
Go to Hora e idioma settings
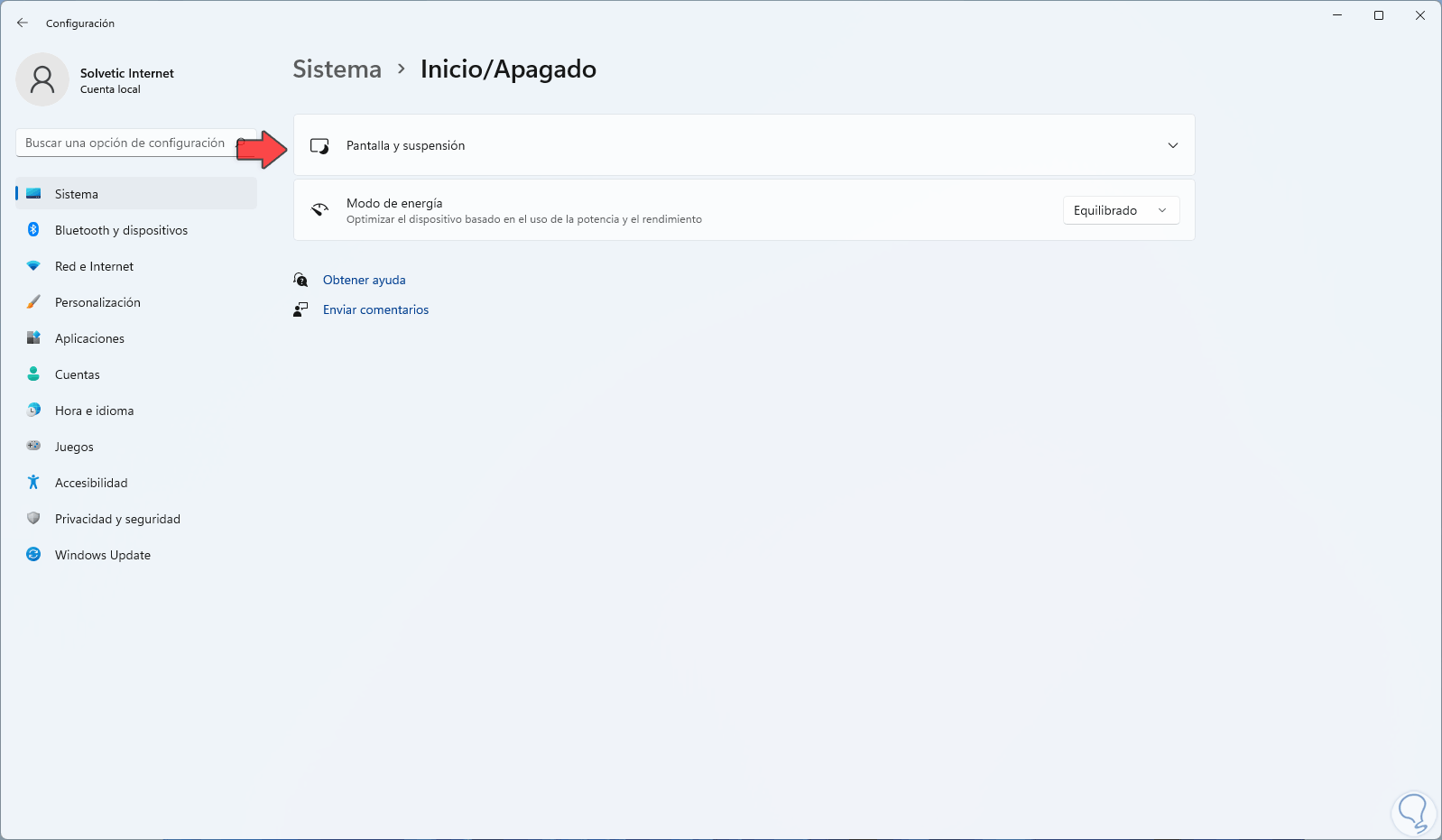(94, 411)
